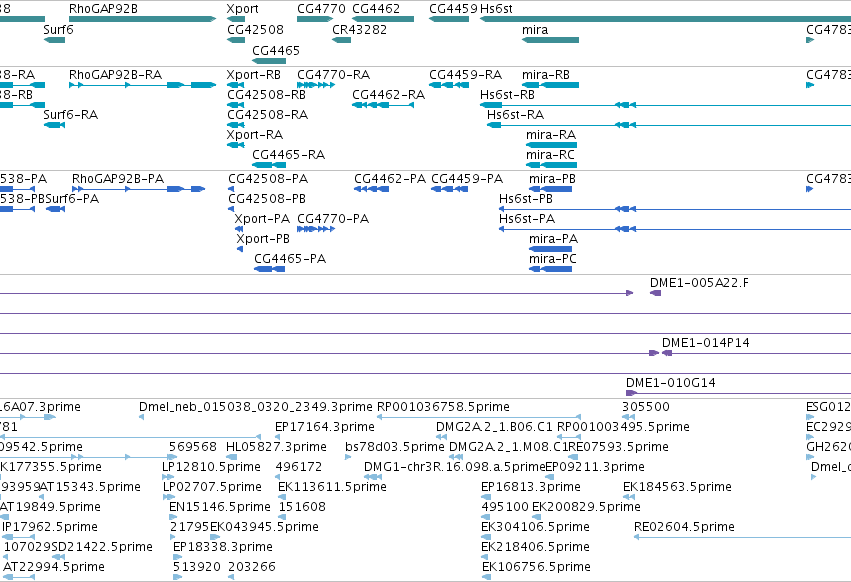Select the Dmel_neb_015038_0320_2349.3prime EST label
The image size is (851, 582).
tap(256, 407)
